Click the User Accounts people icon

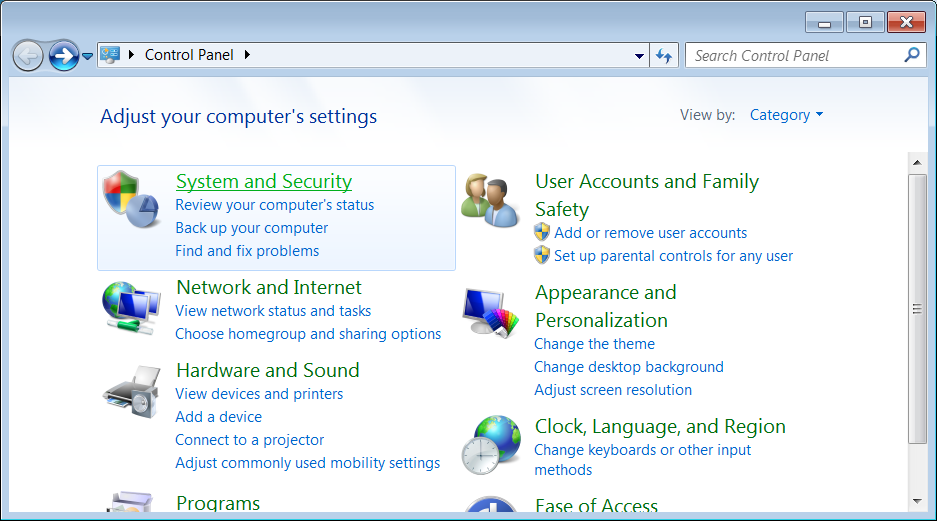tap(490, 200)
